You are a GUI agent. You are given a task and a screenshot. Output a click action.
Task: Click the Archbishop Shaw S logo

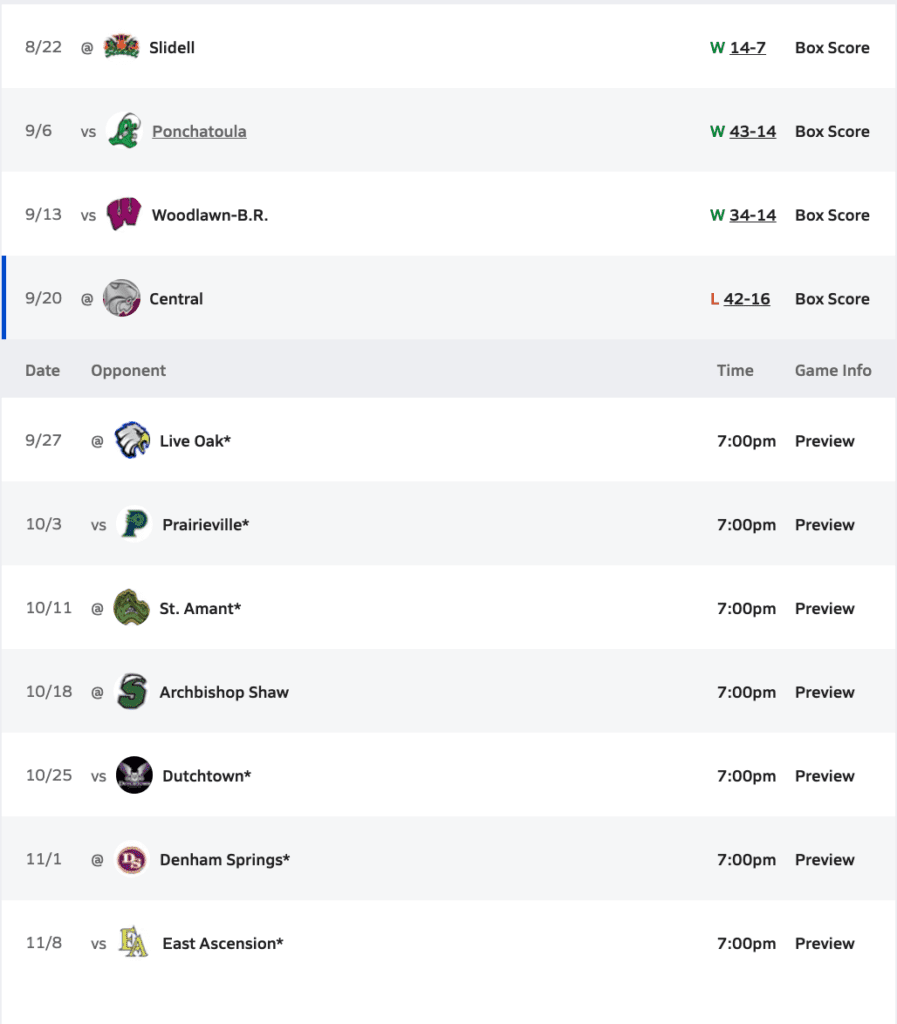(132, 692)
